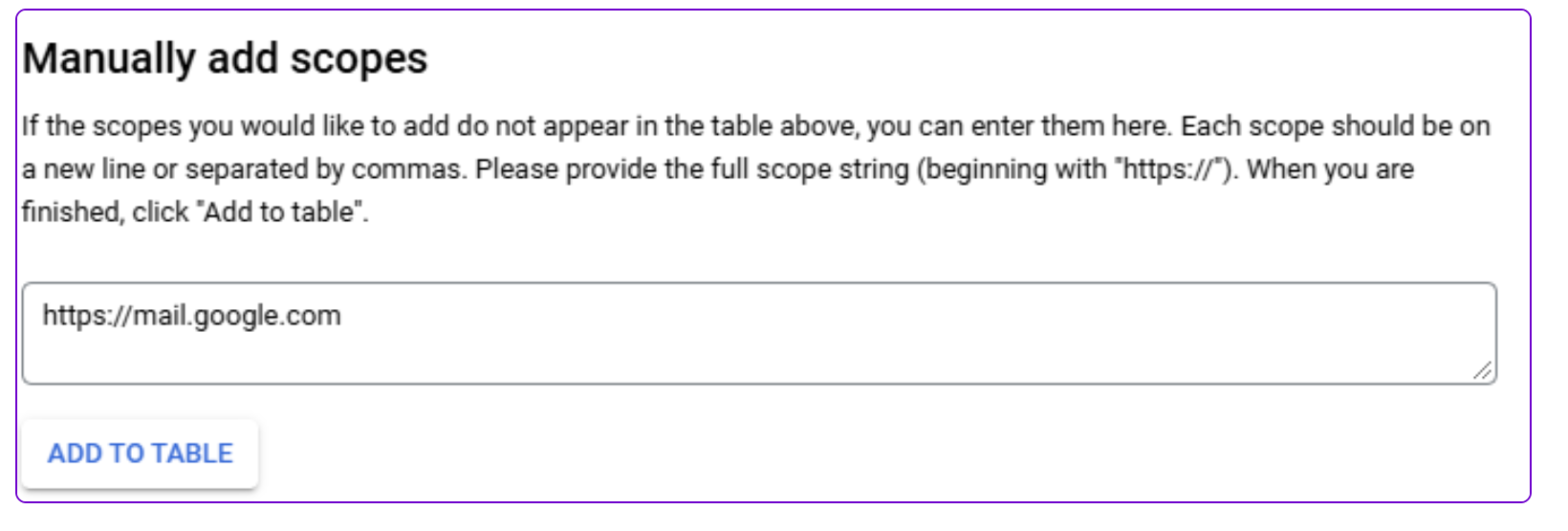This screenshot has width=1568, height=531.
Task: Click "If the scopes" at the paragraph start
Action: [x=101, y=126]
